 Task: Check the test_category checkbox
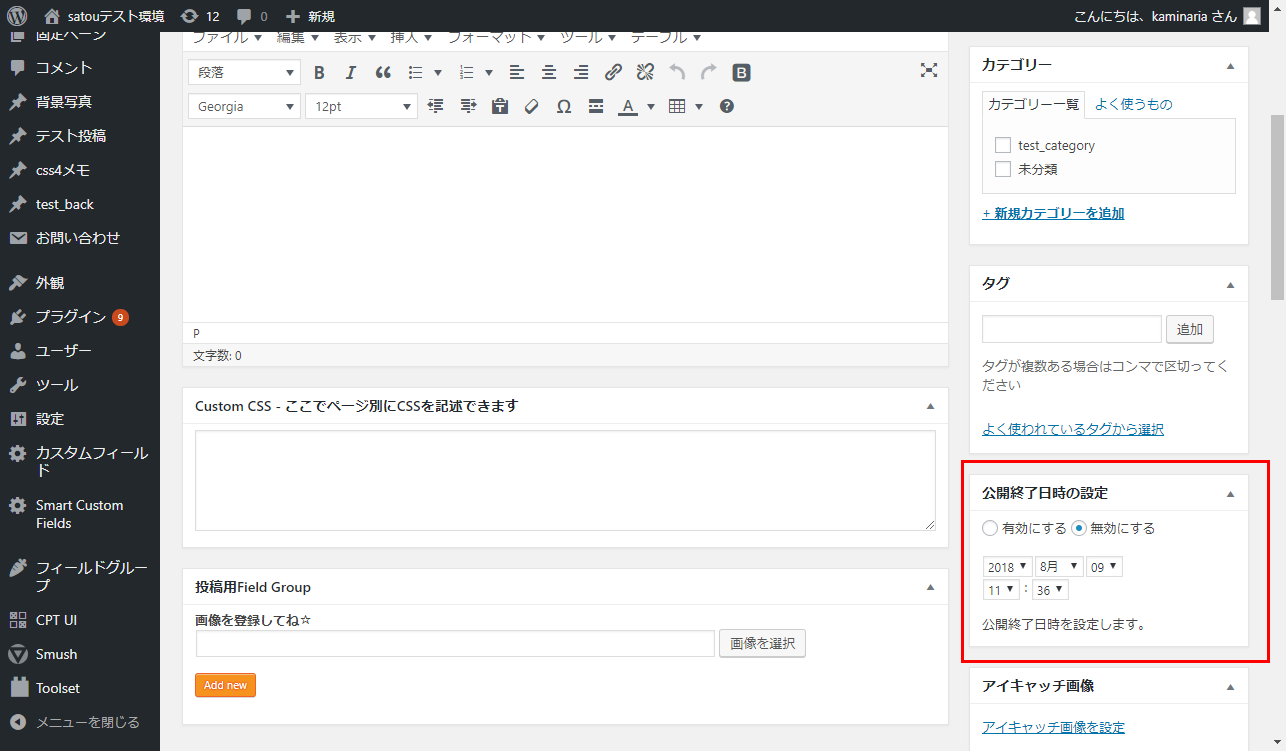click(x=1003, y=145)
